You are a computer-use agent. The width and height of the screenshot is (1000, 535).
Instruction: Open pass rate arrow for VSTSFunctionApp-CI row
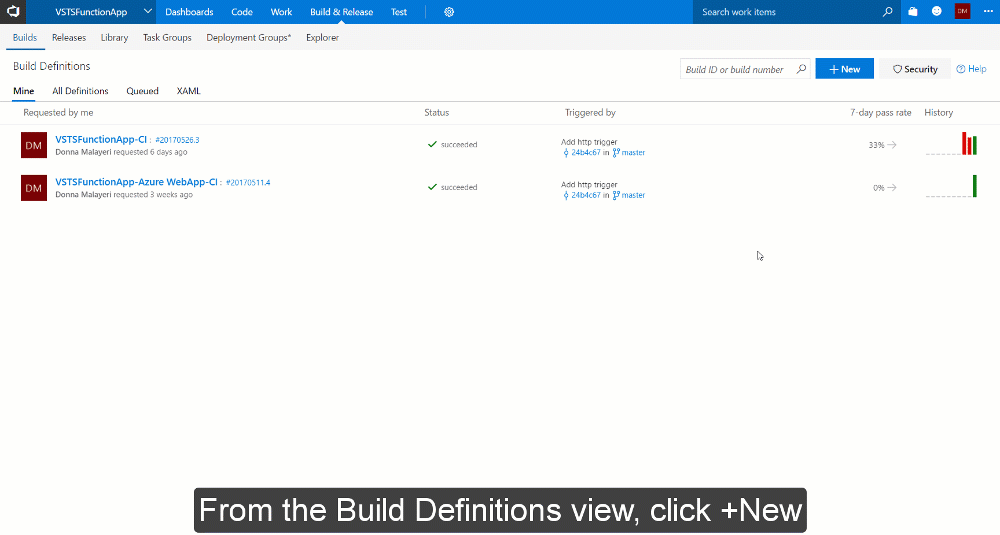click(x=892, y=145)
